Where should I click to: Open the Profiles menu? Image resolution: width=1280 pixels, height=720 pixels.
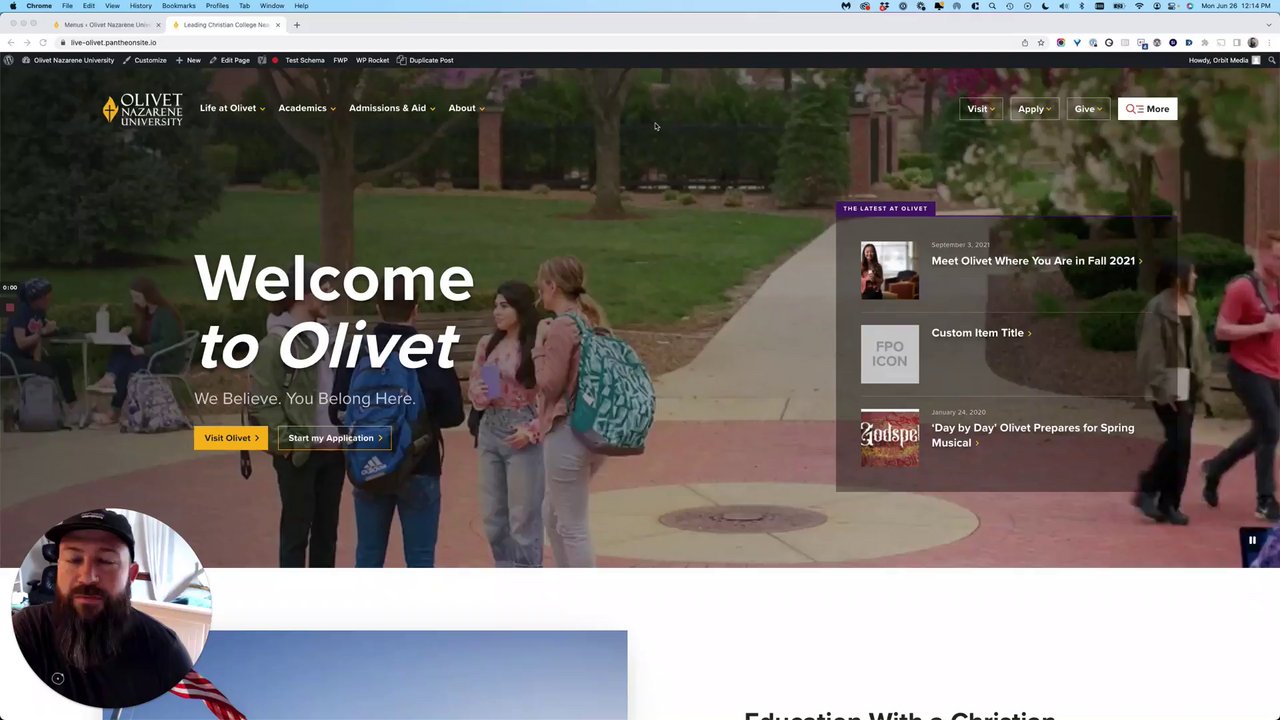217,6
